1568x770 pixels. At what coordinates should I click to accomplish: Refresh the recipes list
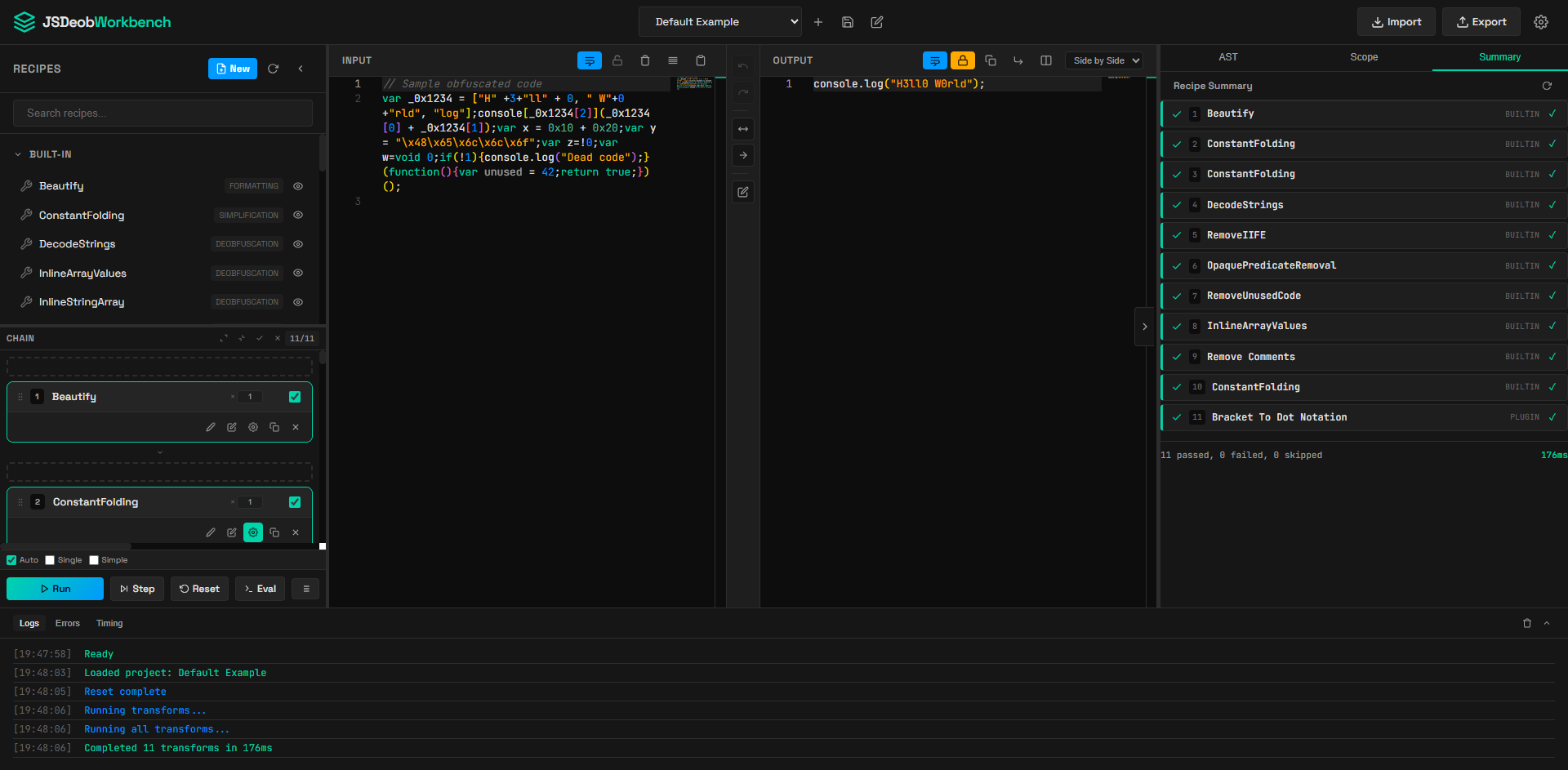tap(274, 69)
